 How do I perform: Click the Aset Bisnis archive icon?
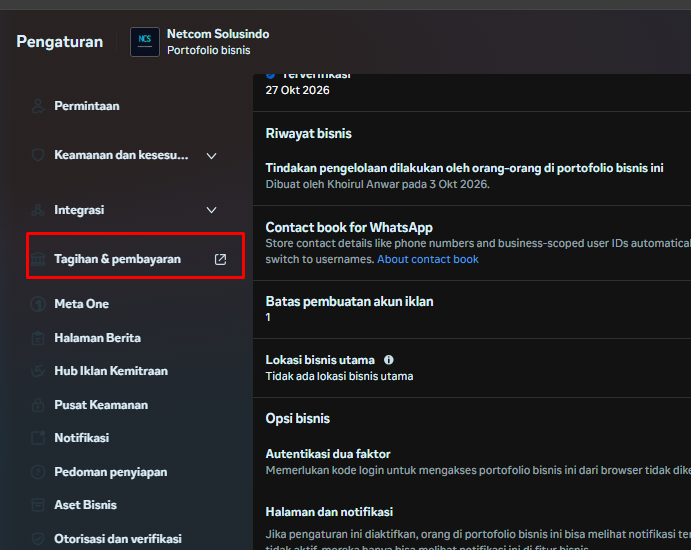[38, 505]
